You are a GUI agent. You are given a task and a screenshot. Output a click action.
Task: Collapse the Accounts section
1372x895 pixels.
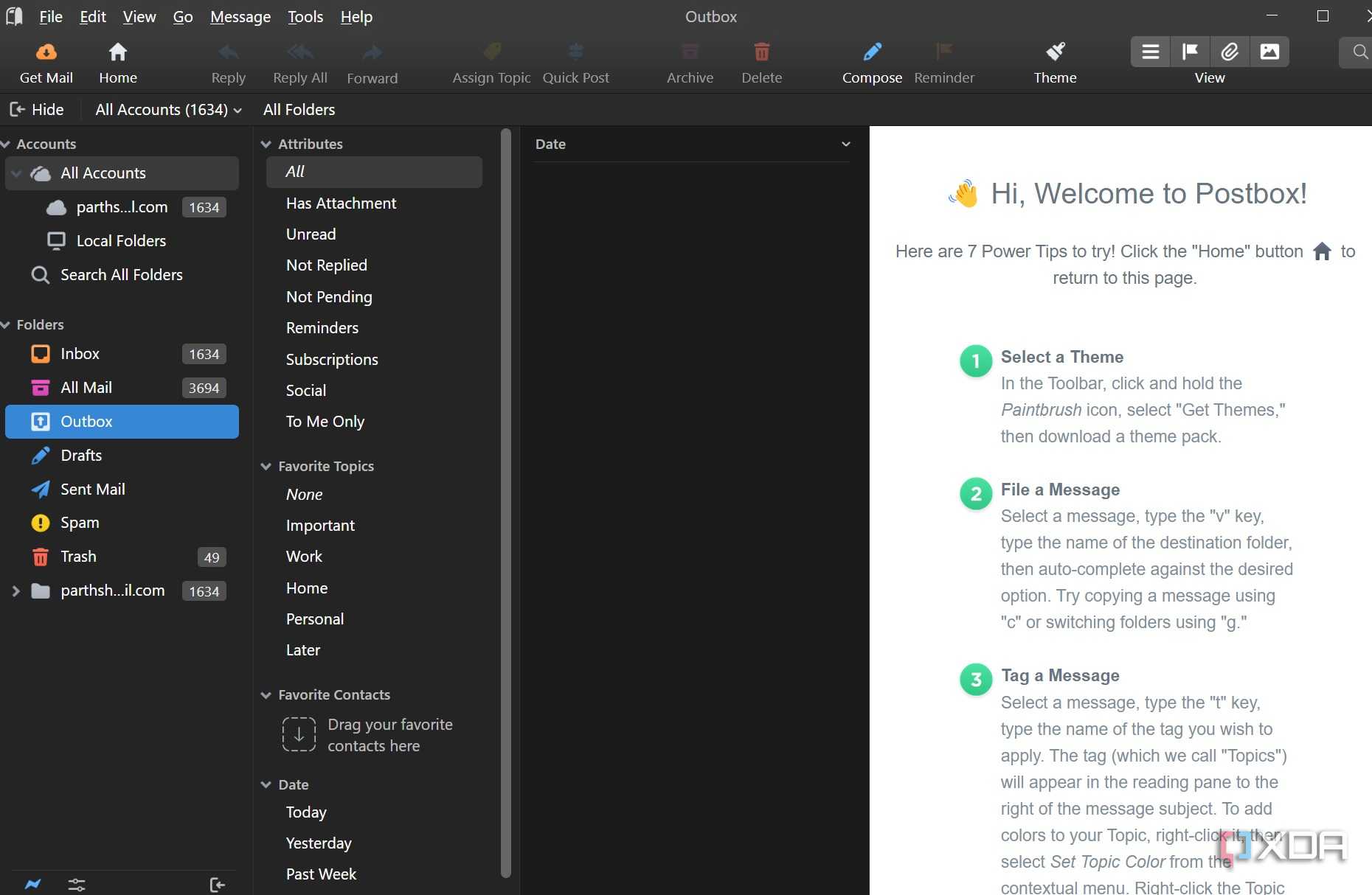coord(6,144)
